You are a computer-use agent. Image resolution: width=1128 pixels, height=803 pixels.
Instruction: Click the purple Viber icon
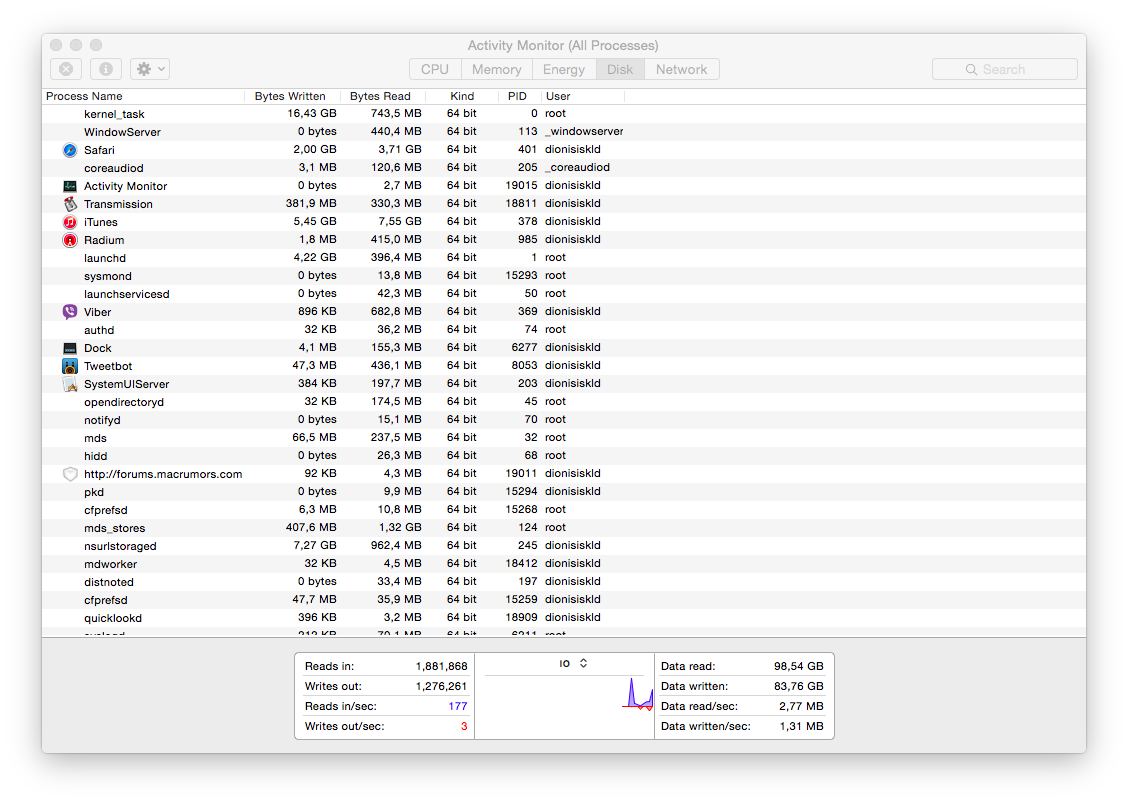click(x=70, y=312)
